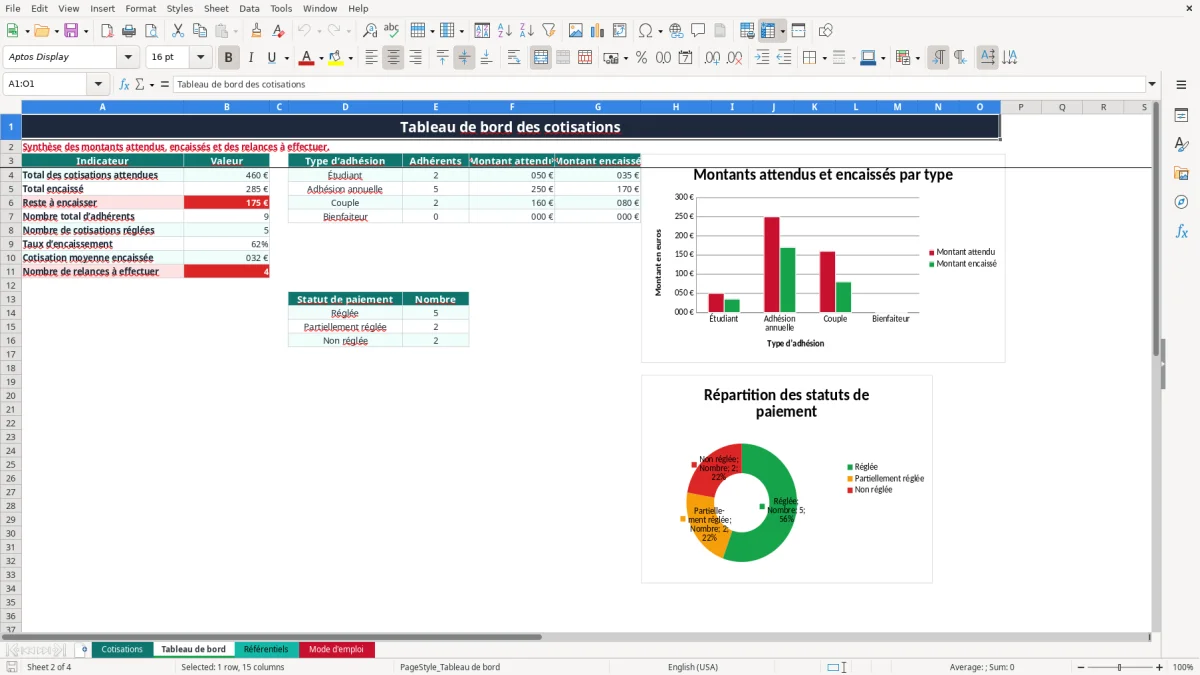Click the Select Function sigma button
Screen dimensions: 1200x675
click(x=139, y=84)
